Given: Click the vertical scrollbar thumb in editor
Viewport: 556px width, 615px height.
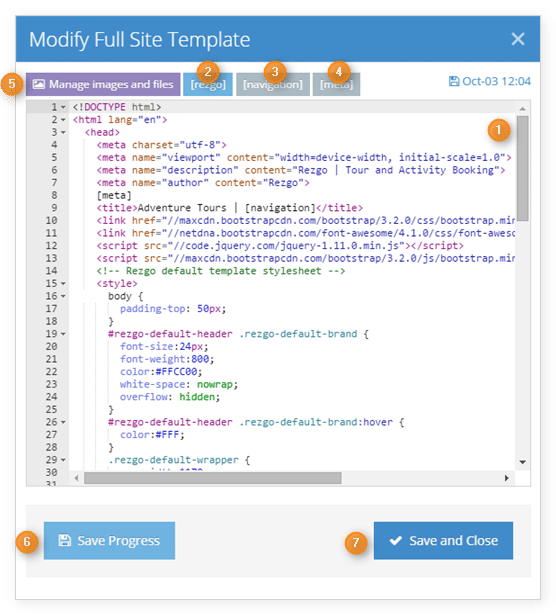Looking at the screenshot, I should click(x=522, y=169).
